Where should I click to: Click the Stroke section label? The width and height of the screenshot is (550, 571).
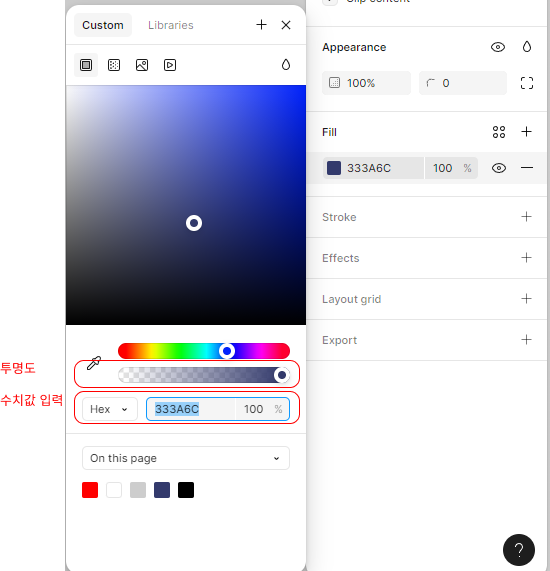[x=339, y=217]
